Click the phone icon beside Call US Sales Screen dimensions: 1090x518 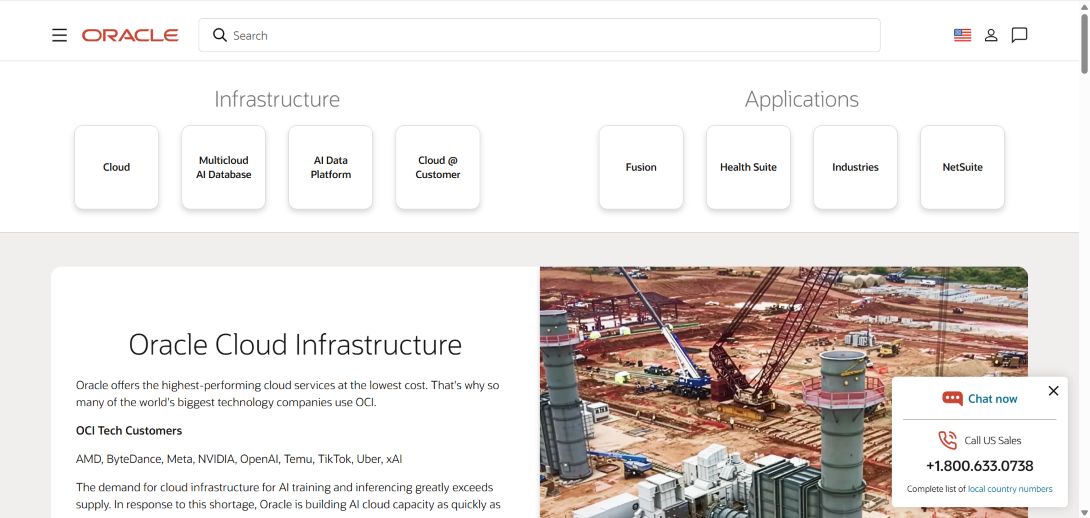[947, 440]
